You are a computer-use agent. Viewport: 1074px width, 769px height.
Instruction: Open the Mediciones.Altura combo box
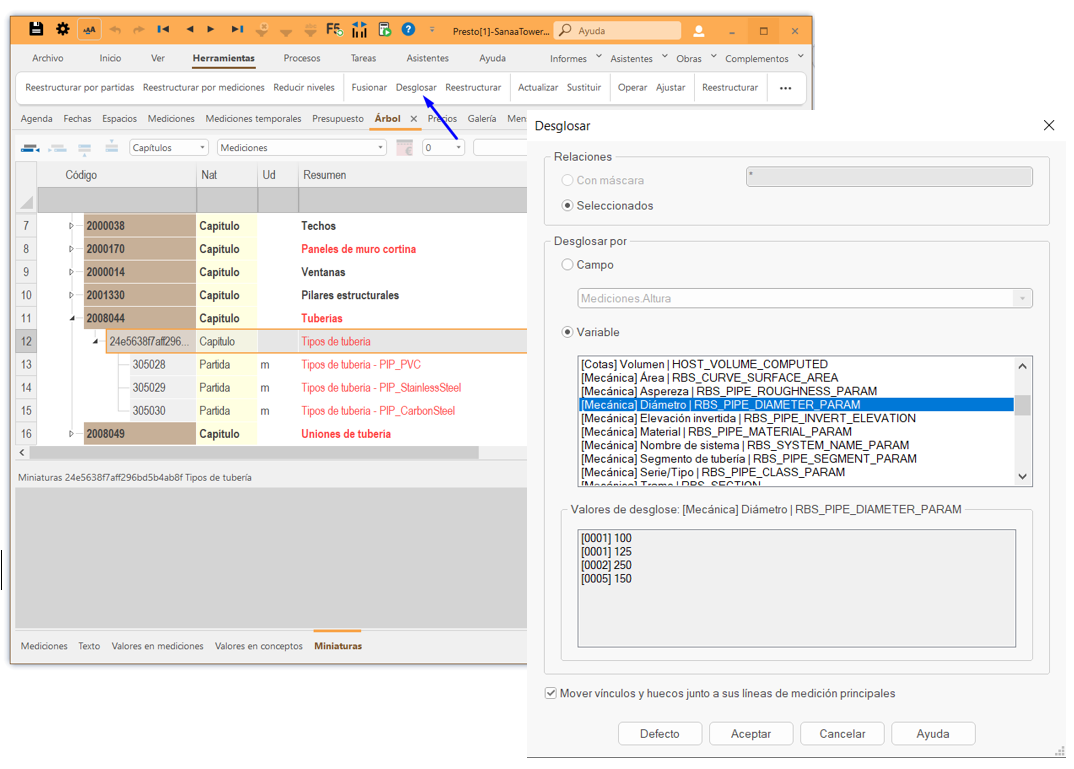[x=805, y=299]
